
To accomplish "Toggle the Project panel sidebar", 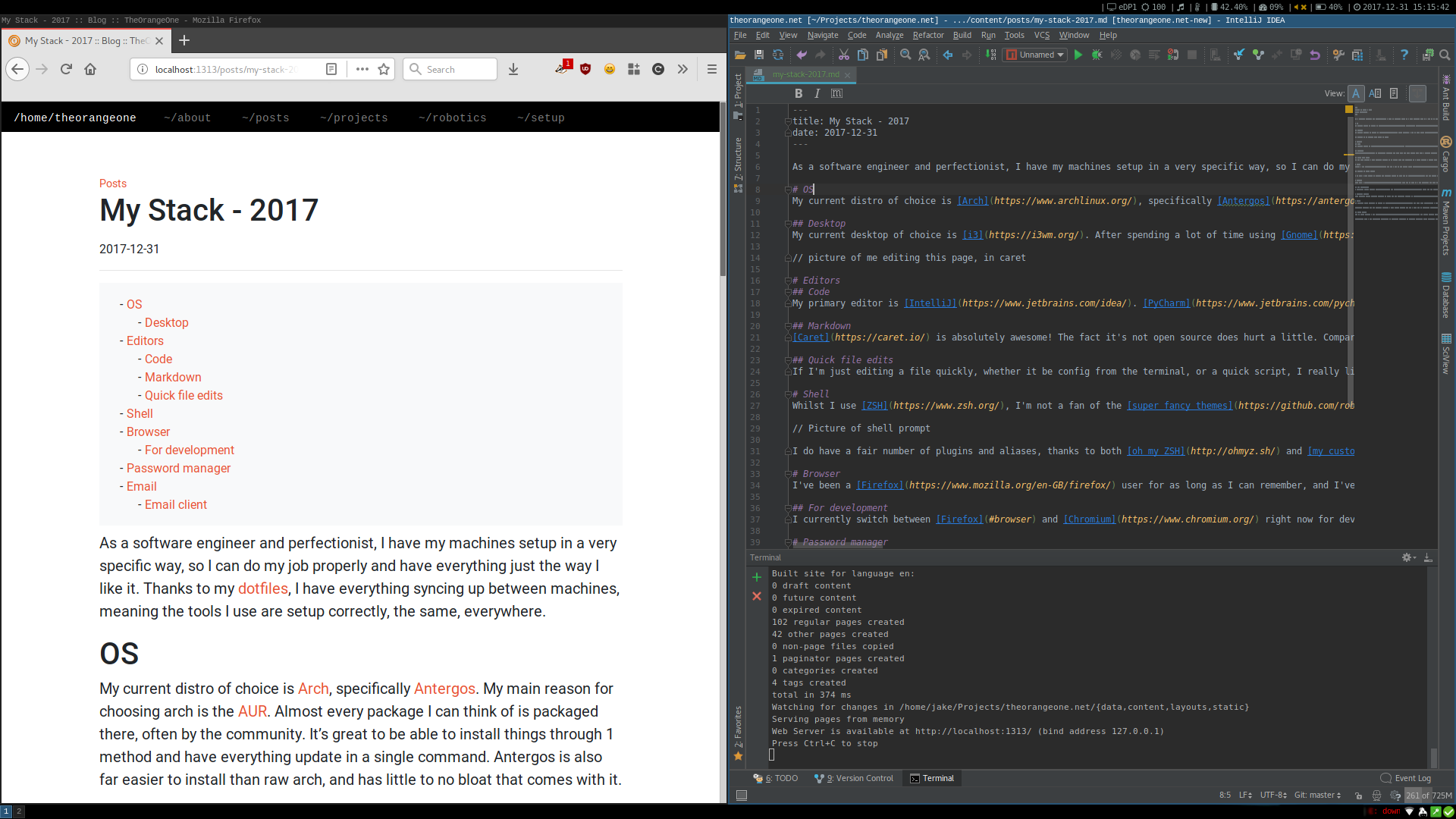I will (738, 102).
